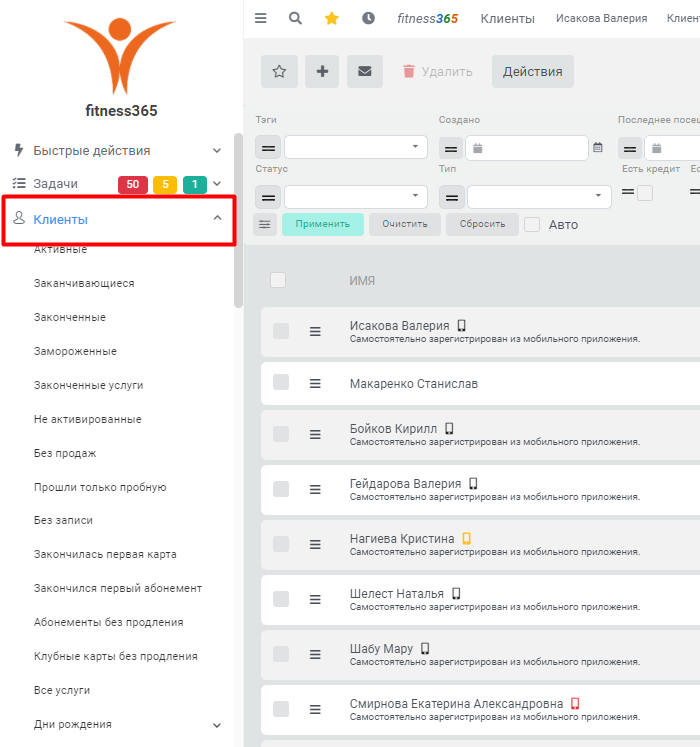Click the plus icon to add client

click(322, 71)
